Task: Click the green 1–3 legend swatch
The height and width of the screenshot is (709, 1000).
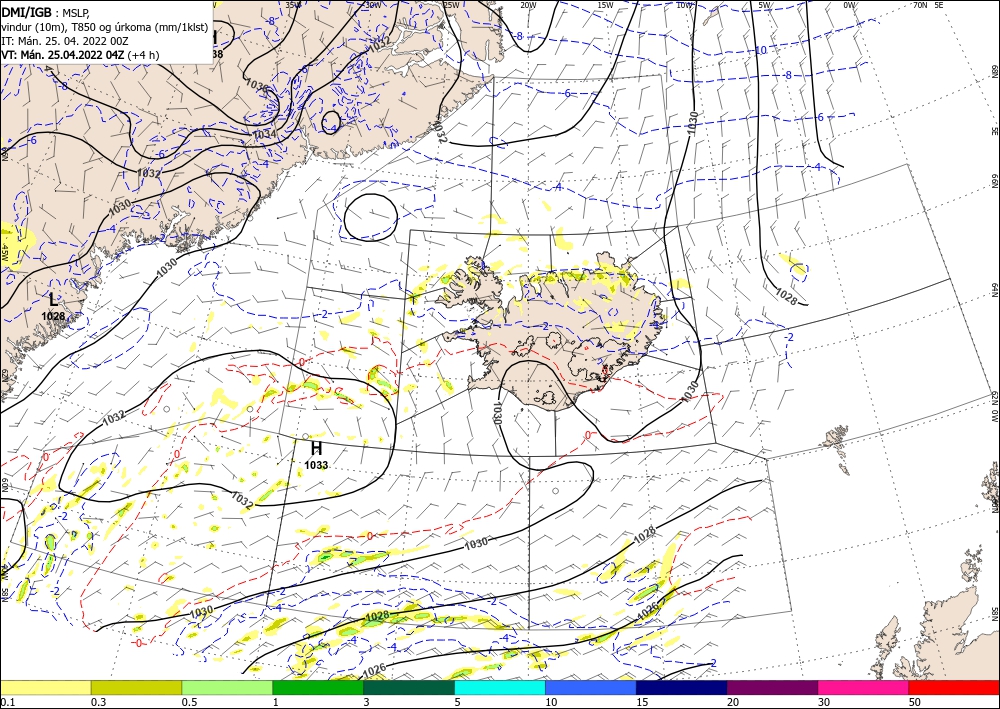Action: 318,687
